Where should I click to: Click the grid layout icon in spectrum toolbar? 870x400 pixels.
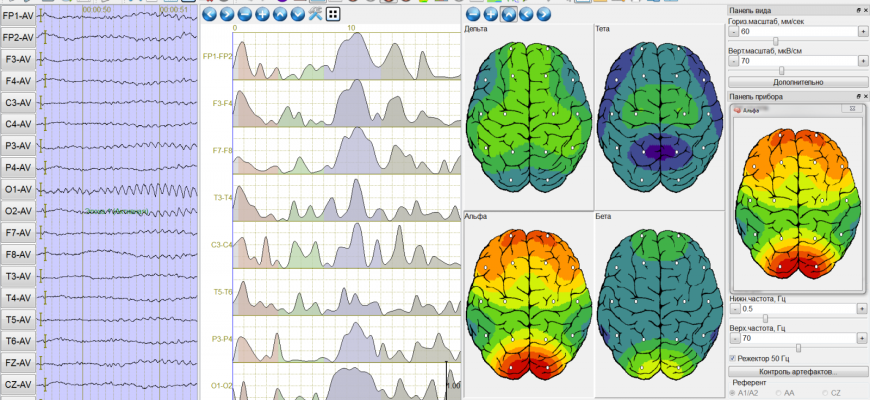click(333, 14)
